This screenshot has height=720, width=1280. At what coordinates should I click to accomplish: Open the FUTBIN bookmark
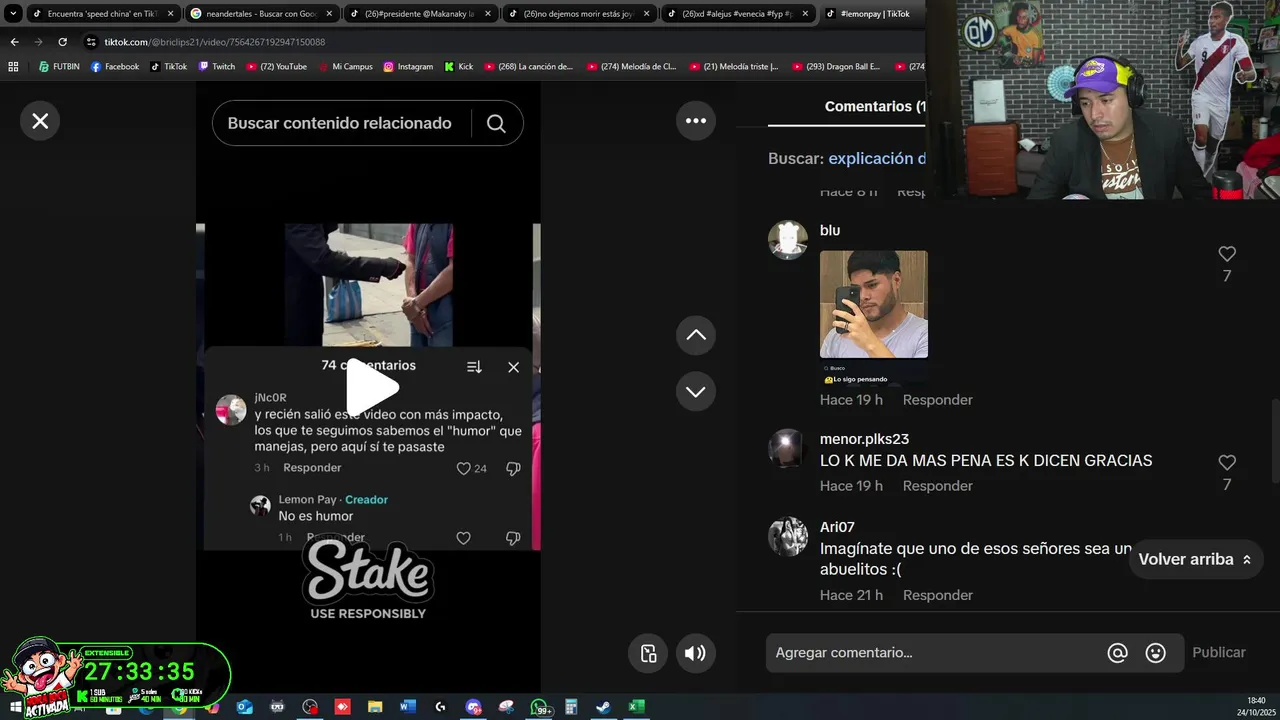coord(59,67)
